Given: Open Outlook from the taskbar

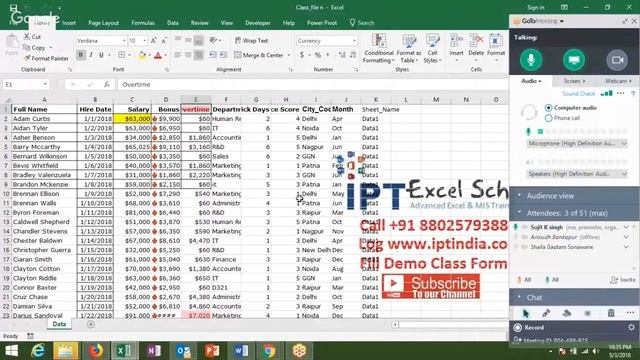Looking at the screenshot, I should click(183, 351).
